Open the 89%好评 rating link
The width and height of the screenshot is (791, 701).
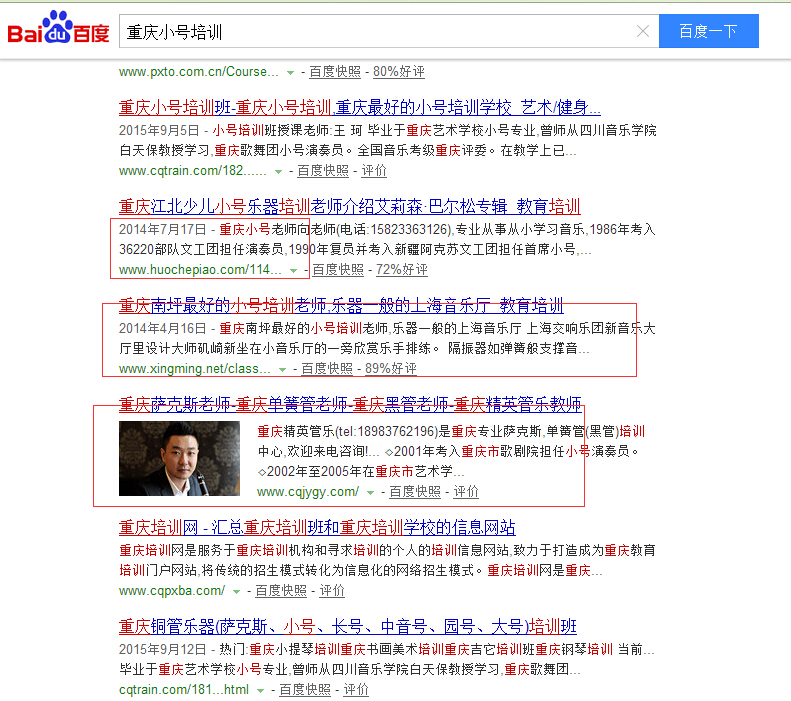(390, 369)
